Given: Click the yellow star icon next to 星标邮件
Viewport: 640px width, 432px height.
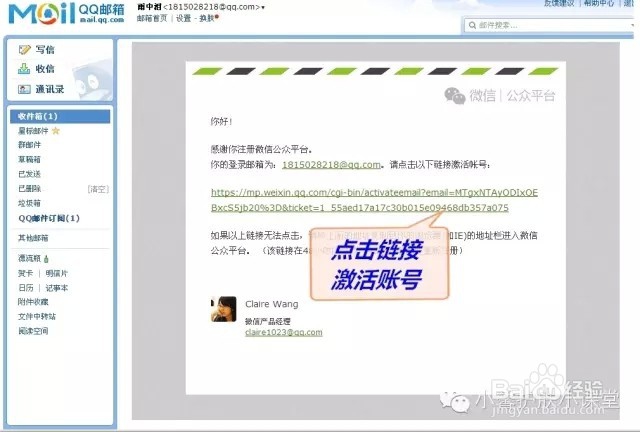Looking at the screenshot, I should point(56,131).
